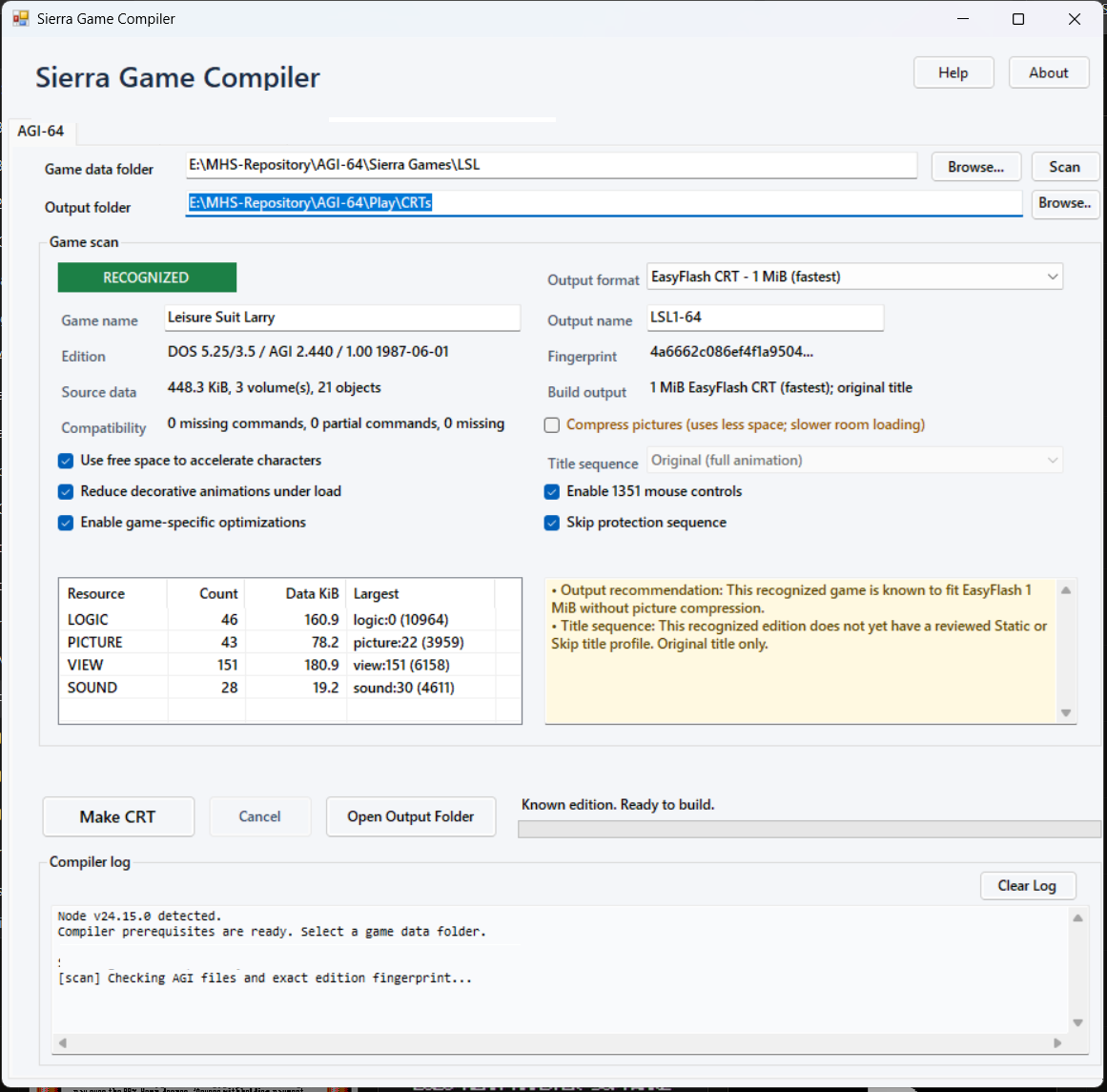Click the Output folder path field
The height and width of the screenshot is (1092, 1107).
pos(604,203)
